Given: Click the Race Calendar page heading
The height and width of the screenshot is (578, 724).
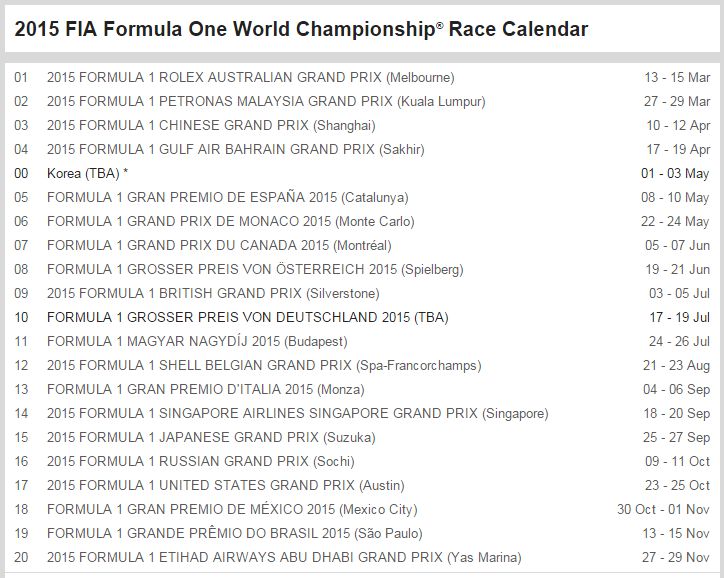Looking at the screenshot, I should [301, 29].
